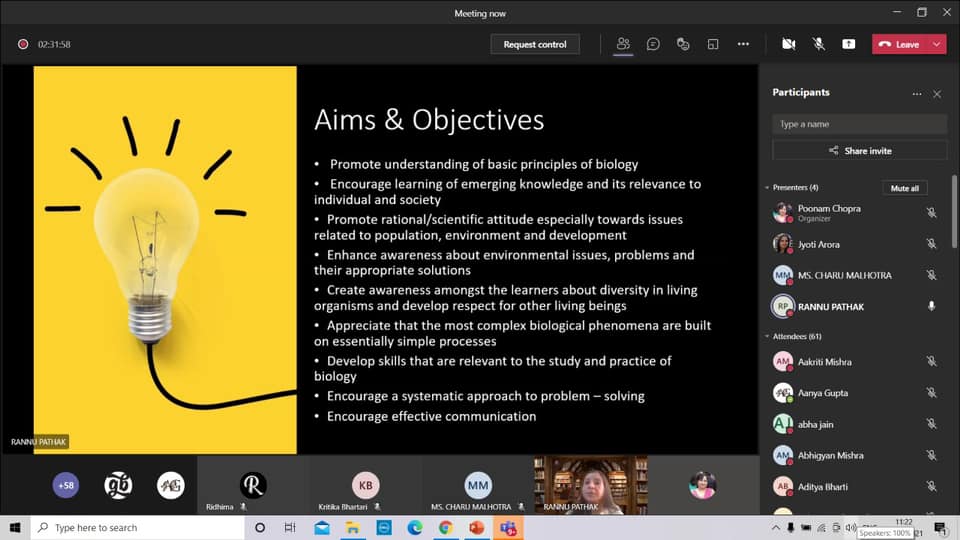Collapse the Attendees (61) section
The image size is (960, 540).
(767, 337)
